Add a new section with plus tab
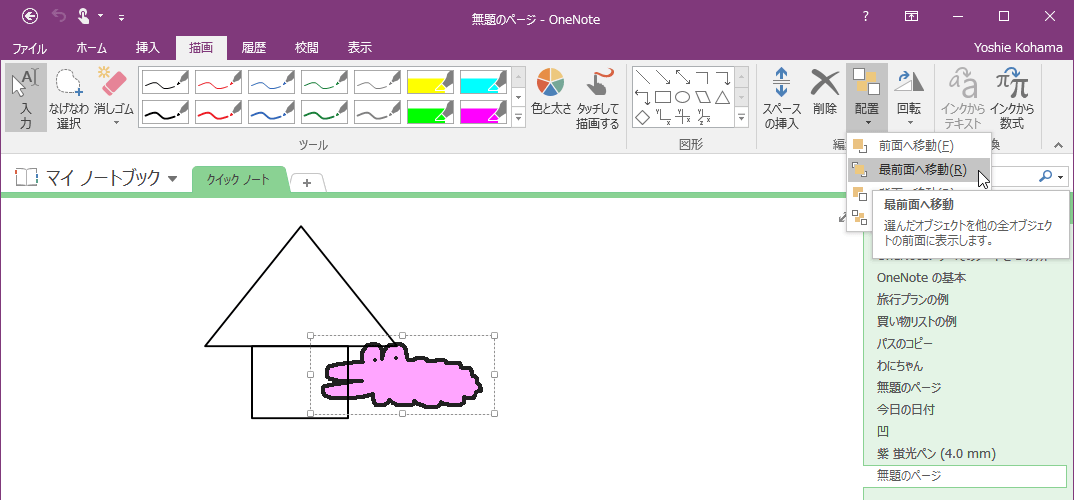The height and width of the screenshot is (500, 1074). (x=307, y=183)
